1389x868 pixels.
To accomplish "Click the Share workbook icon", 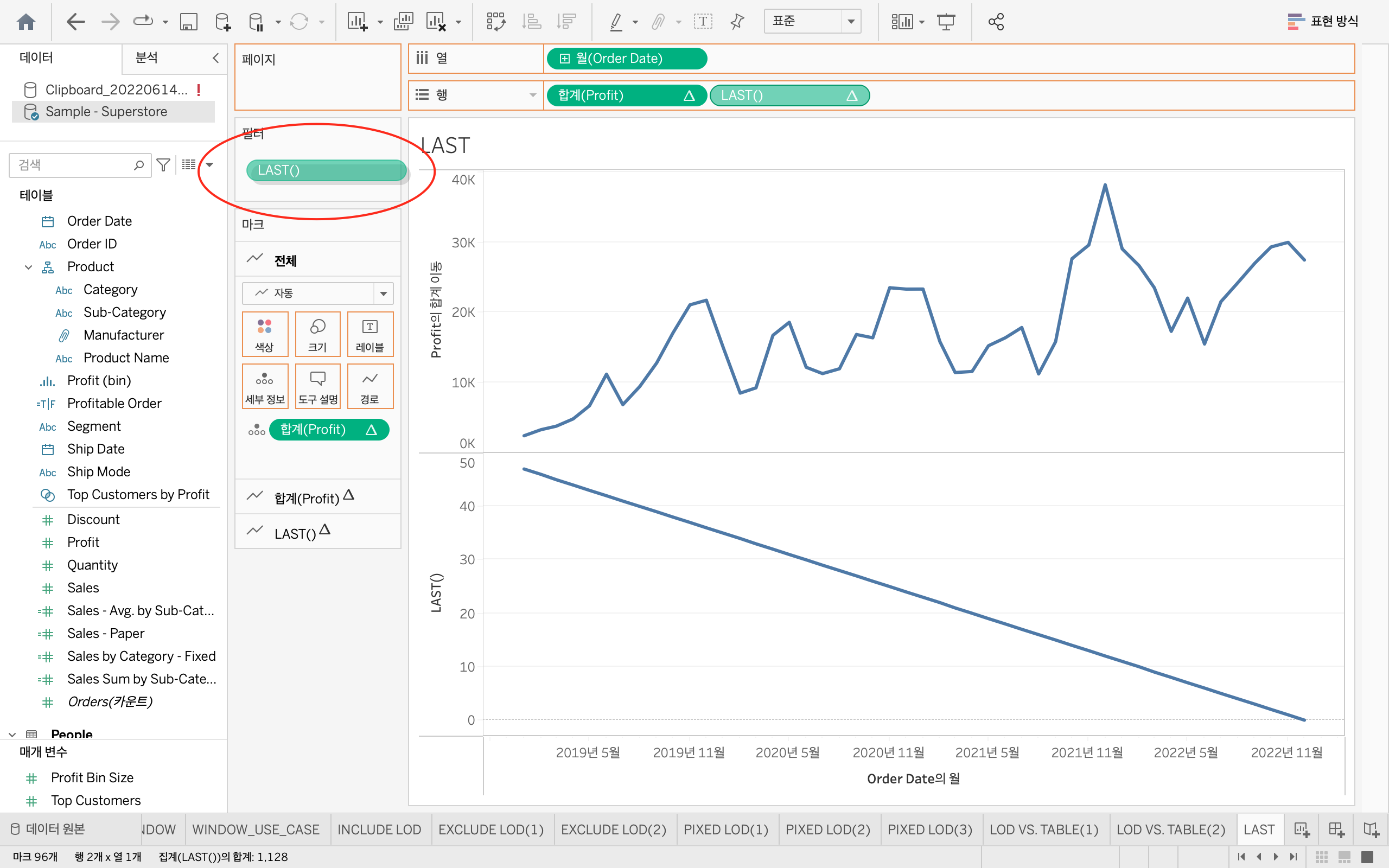I will (996, 22).
